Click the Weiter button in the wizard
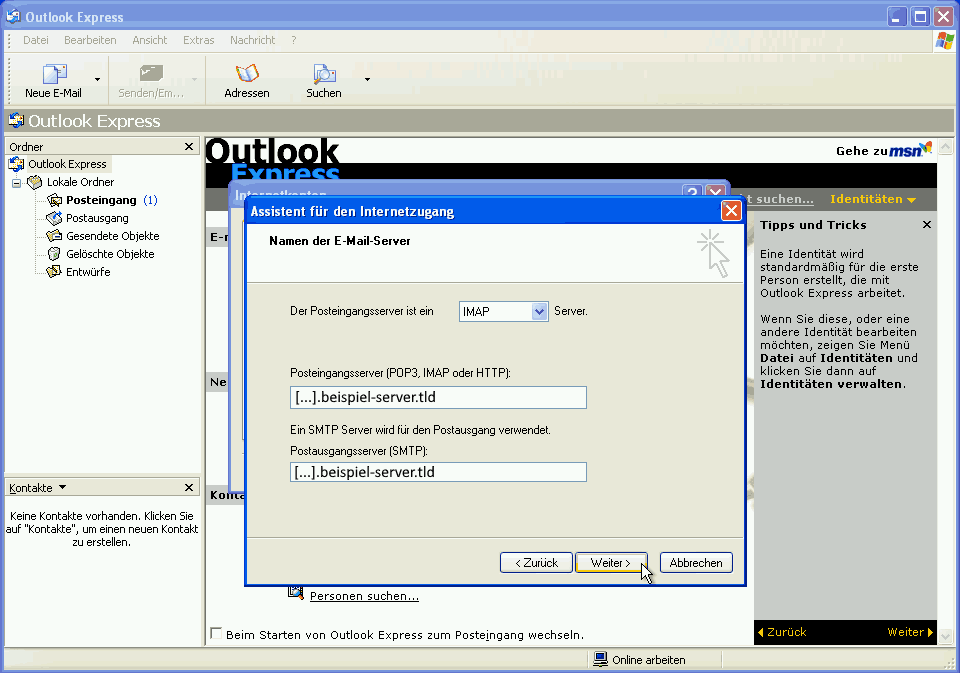The height and width of the screenshot is (673, 960). [611, 562]
